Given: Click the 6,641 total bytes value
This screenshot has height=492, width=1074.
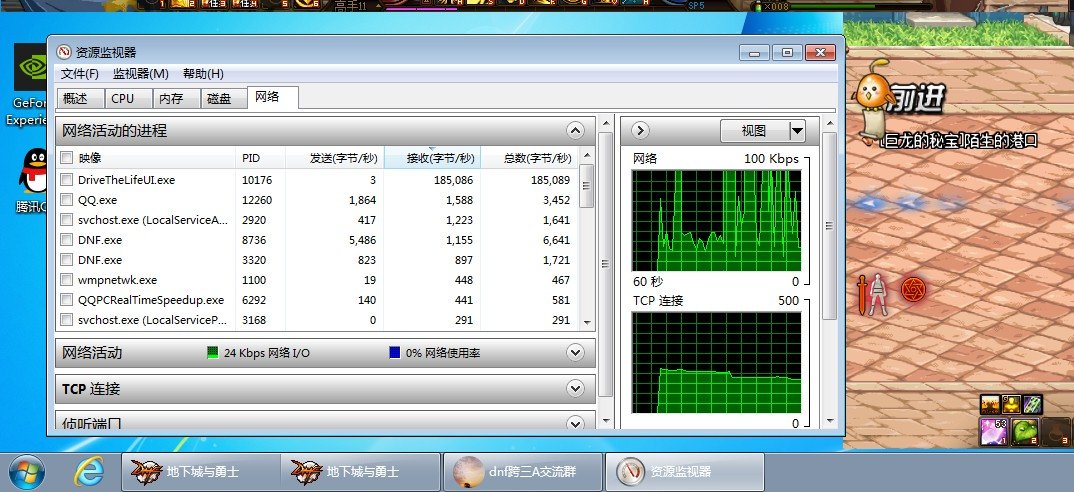Looking at the screenshot, I should coord(556,240).
